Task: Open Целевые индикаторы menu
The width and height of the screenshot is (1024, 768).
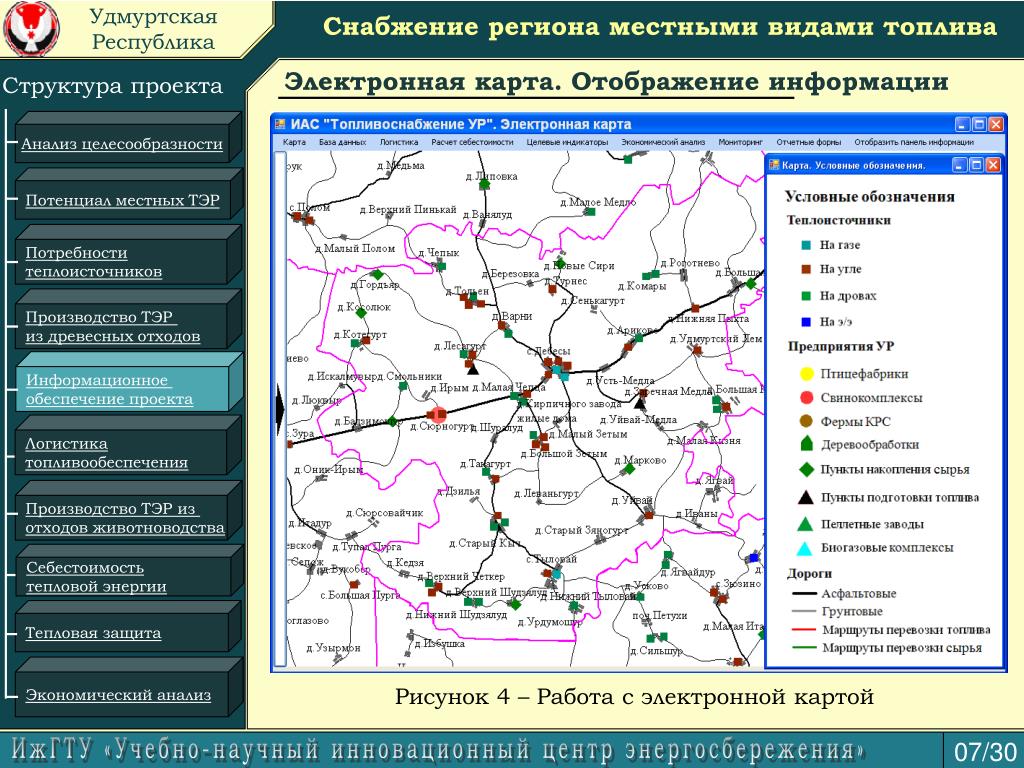Action: 567,142
